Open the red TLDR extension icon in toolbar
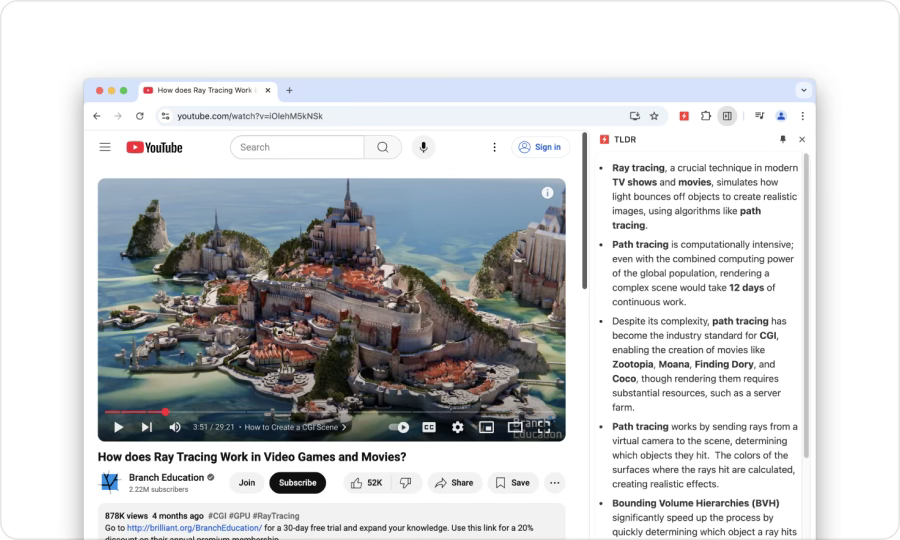This screenshot has width=900, height=540. [x=684, y=116]
